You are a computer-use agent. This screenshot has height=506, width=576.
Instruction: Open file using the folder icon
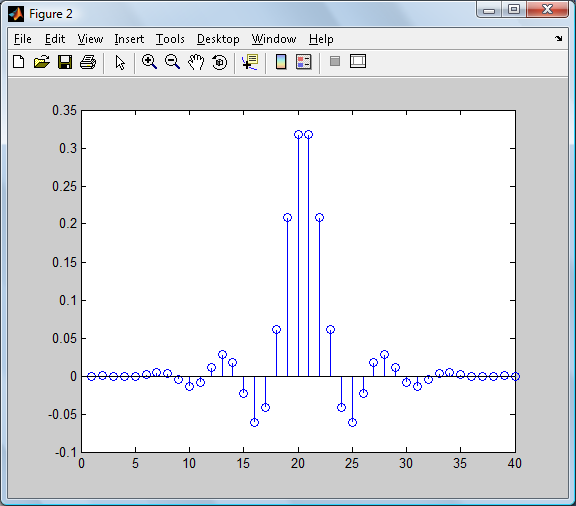[42, 62]
